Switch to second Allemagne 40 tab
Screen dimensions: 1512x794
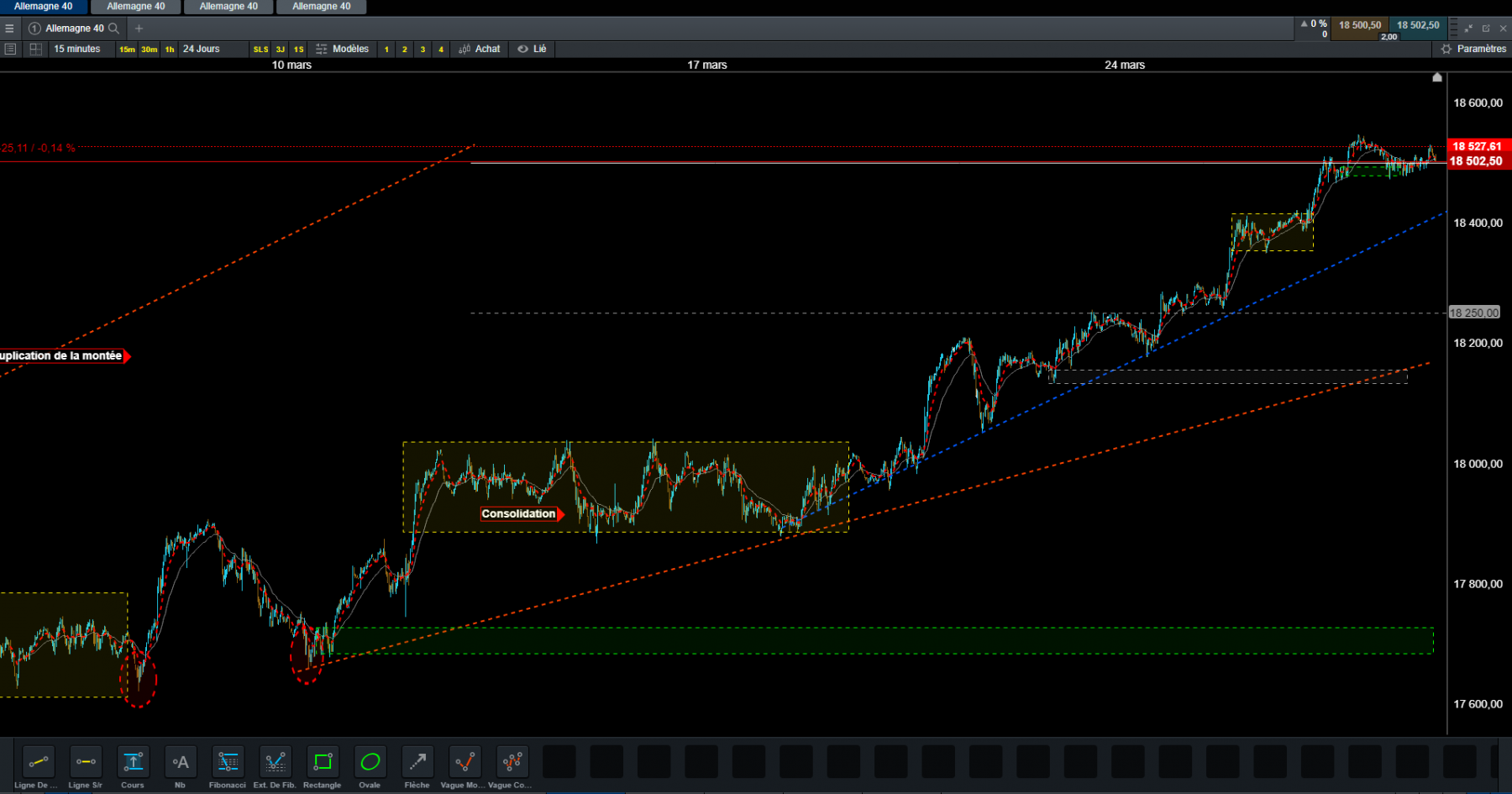click(x=136, y=7)
